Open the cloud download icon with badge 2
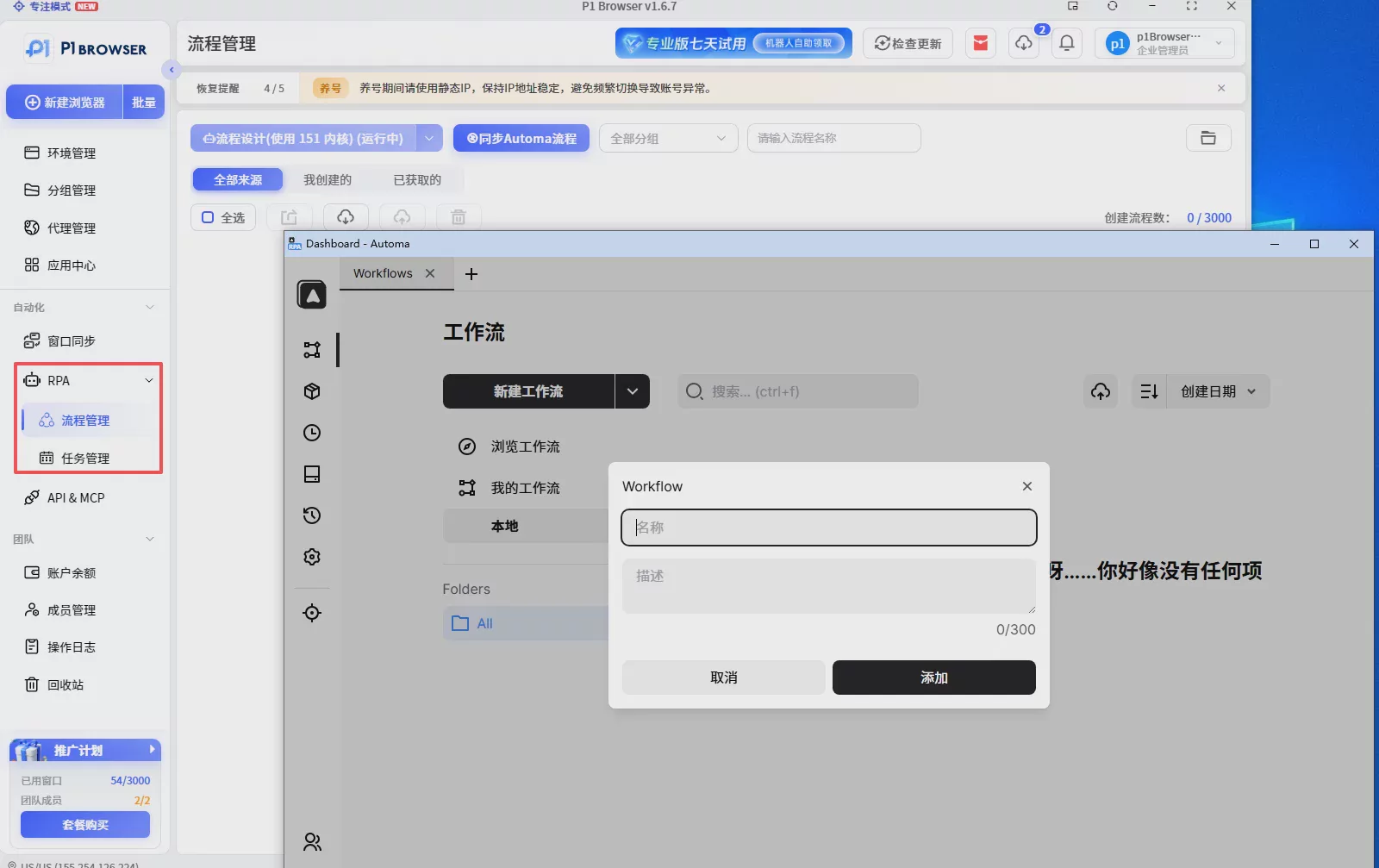The width and height of the screenshot is (1379, 868). (1024, 43)
